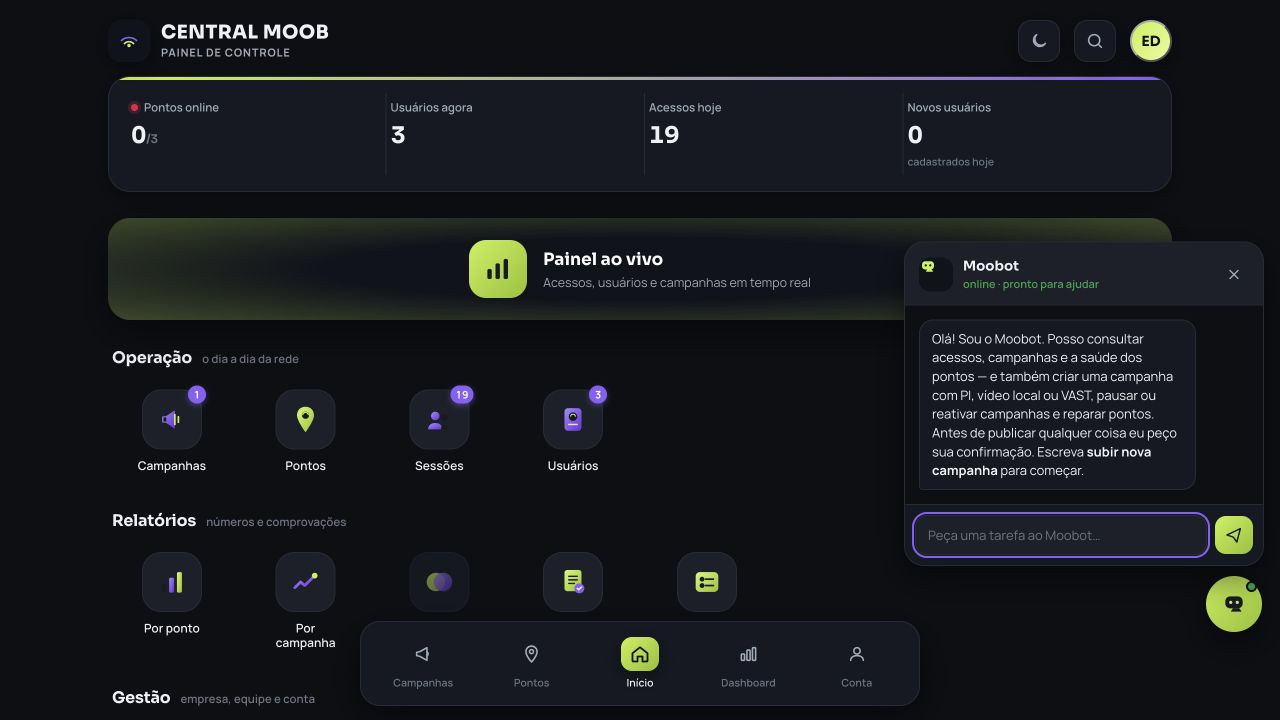Open the Painel ao vivo banner
Screen dimensions: 1280x720
[640, 269]
